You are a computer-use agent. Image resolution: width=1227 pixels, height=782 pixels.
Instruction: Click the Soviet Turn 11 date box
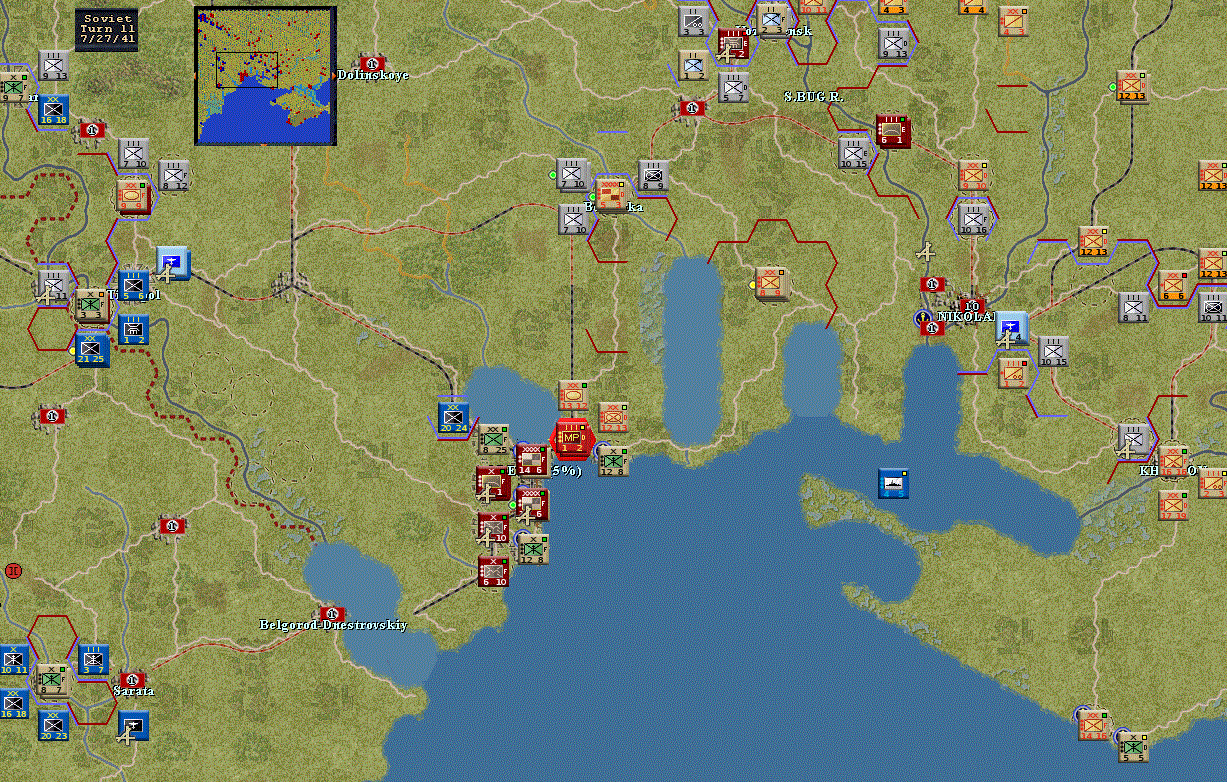point(107,31)
